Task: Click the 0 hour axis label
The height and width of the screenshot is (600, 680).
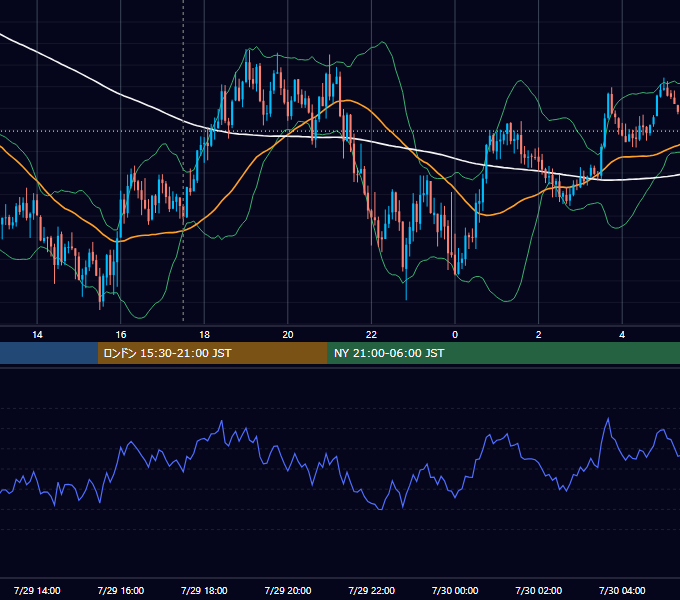Action: [x=455, y=335]
